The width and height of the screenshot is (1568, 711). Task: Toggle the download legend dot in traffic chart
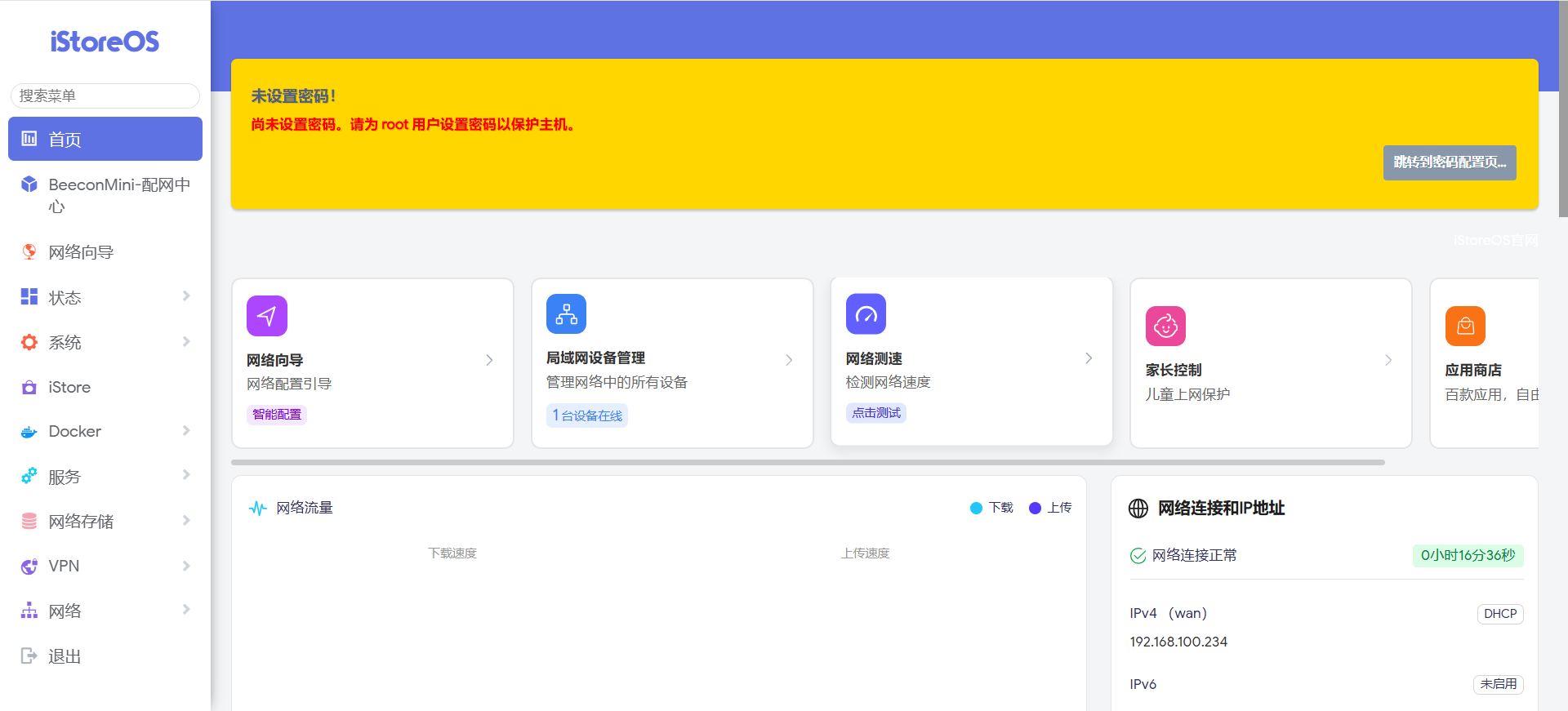point(976,508)
